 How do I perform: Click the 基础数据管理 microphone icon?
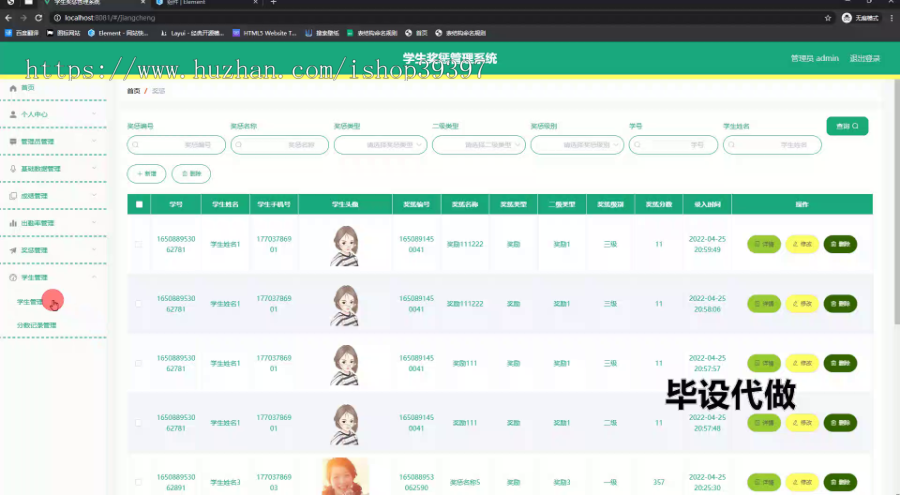tap(13, 169)
